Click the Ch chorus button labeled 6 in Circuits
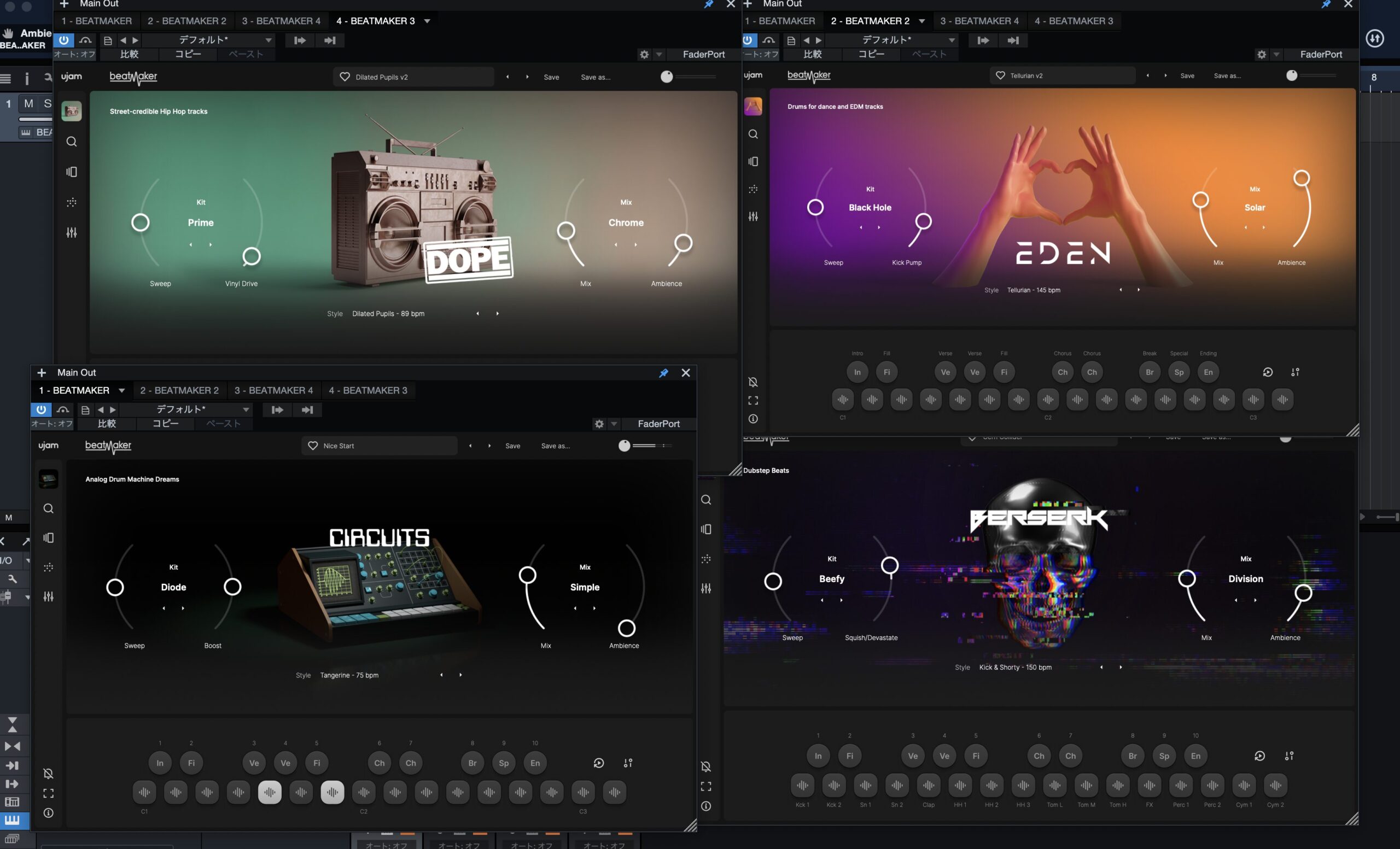1400x849 pixels. click(379, 763)
